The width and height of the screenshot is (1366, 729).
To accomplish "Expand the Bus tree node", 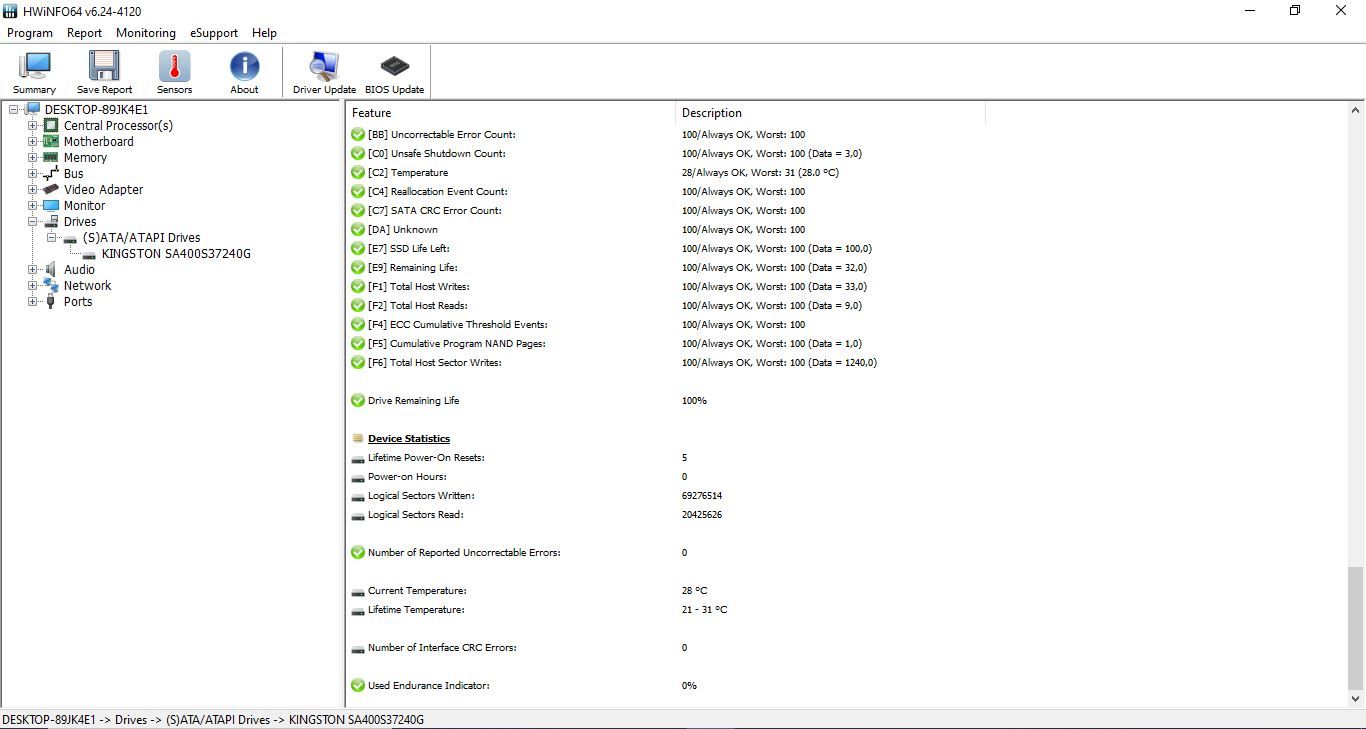I will point(33,173).
